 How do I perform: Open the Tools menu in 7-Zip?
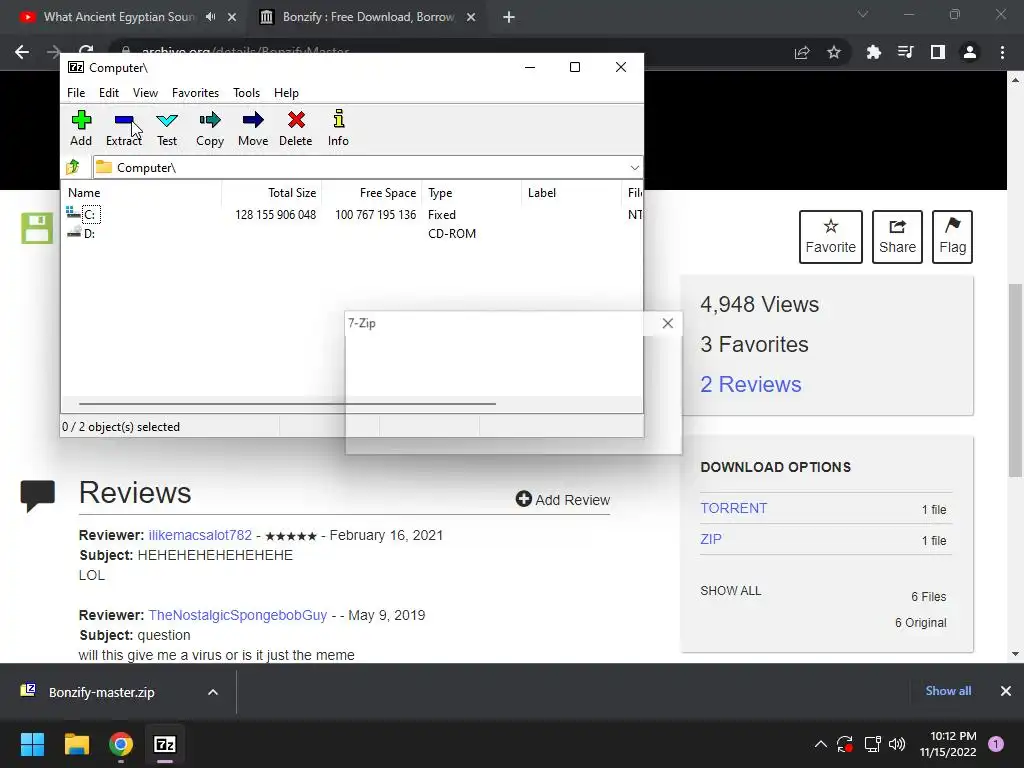(246, 93)
